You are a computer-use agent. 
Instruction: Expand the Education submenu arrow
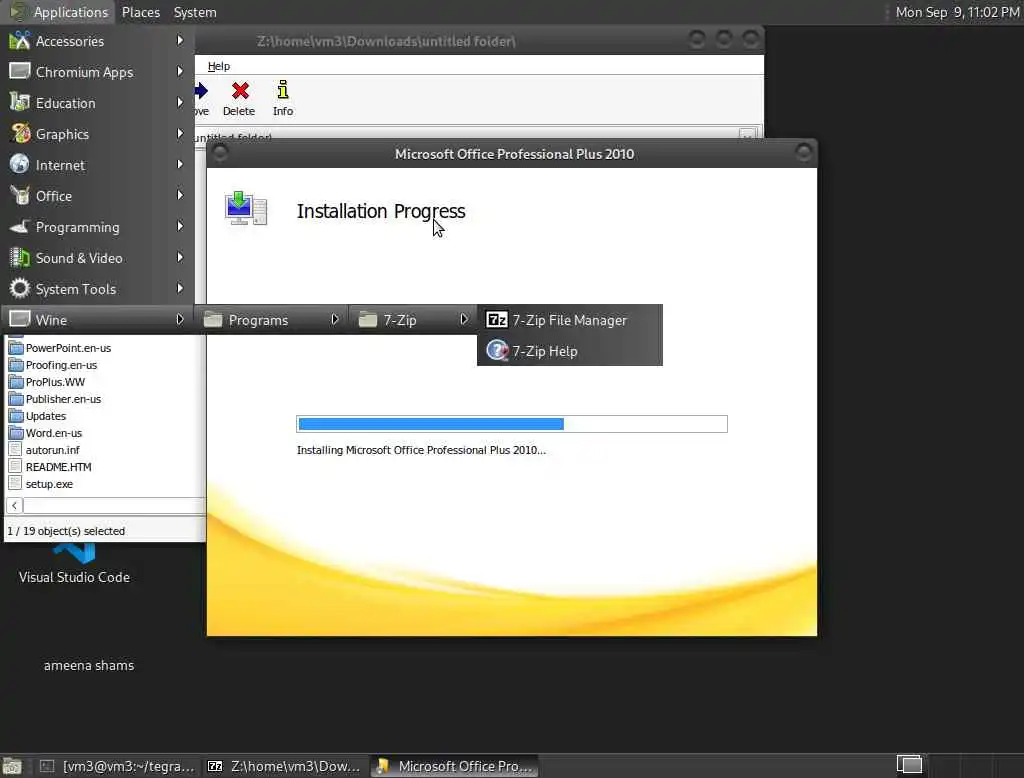click(180, 103)
